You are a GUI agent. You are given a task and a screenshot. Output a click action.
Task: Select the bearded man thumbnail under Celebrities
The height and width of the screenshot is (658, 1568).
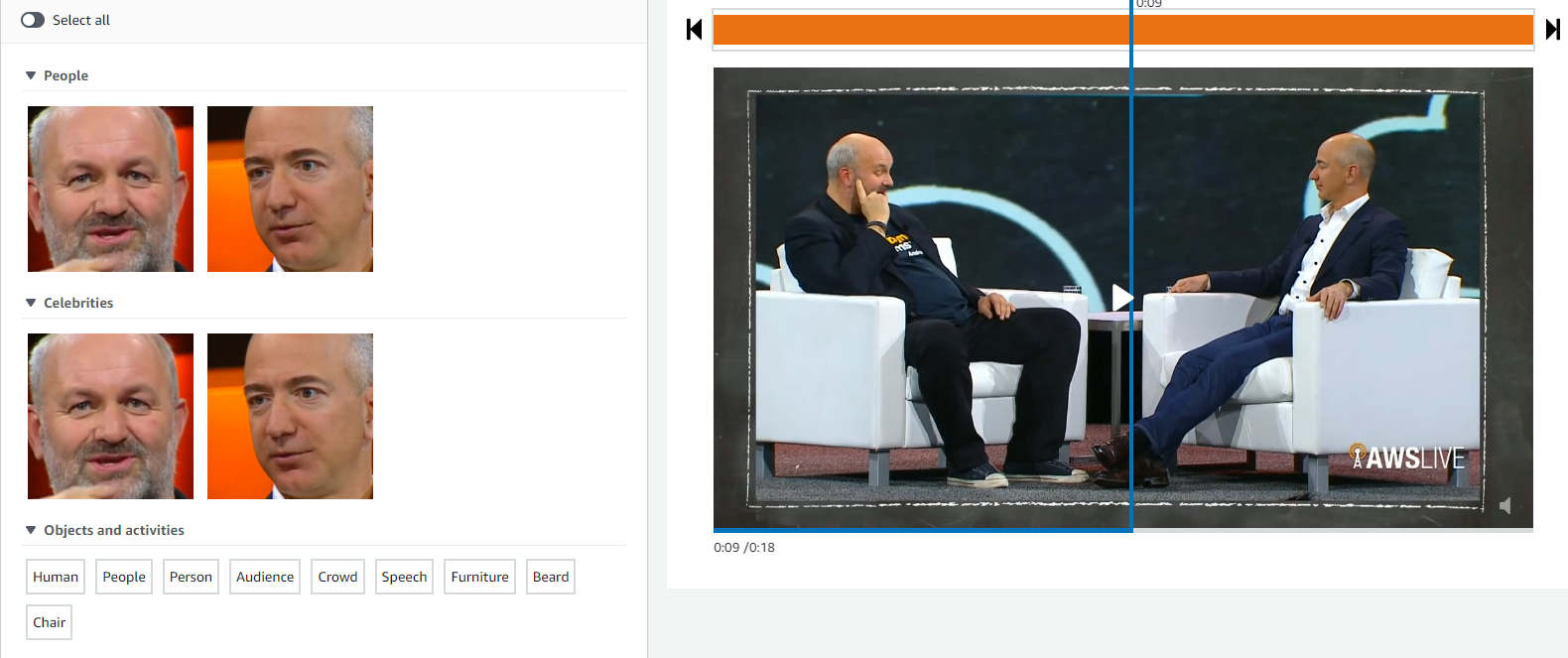point(110,416)
